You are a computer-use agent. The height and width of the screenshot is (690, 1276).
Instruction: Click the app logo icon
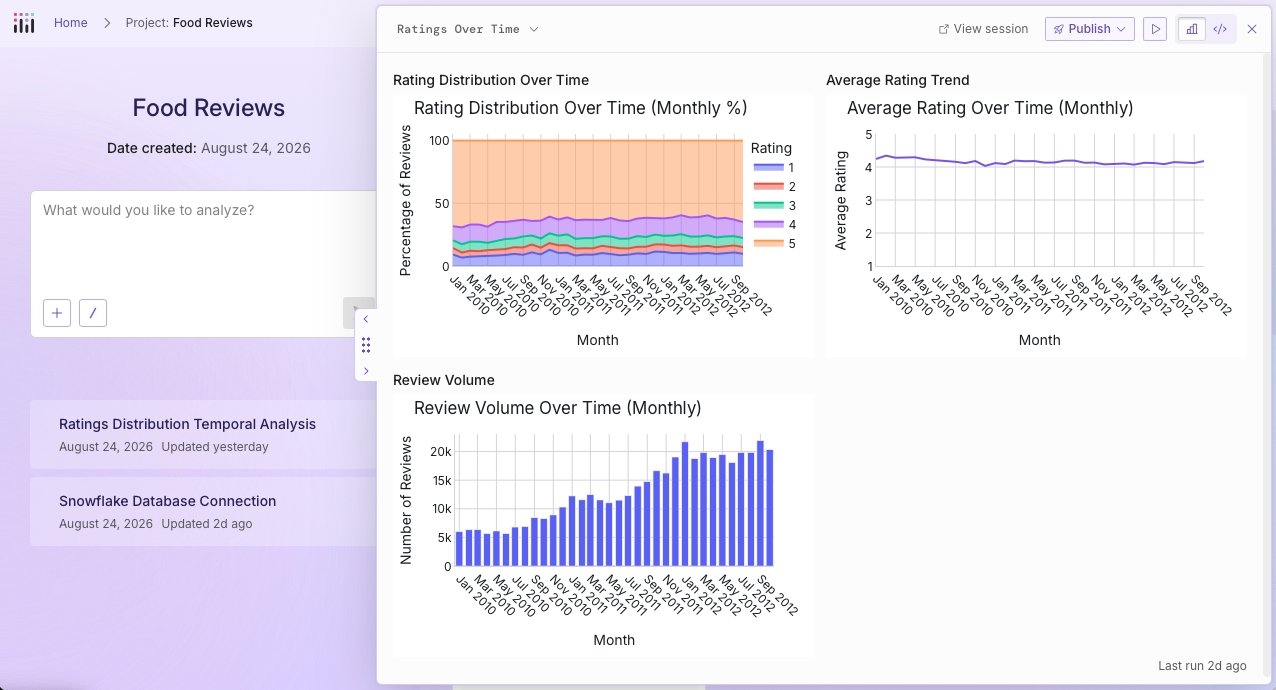[x=24, y=23]
